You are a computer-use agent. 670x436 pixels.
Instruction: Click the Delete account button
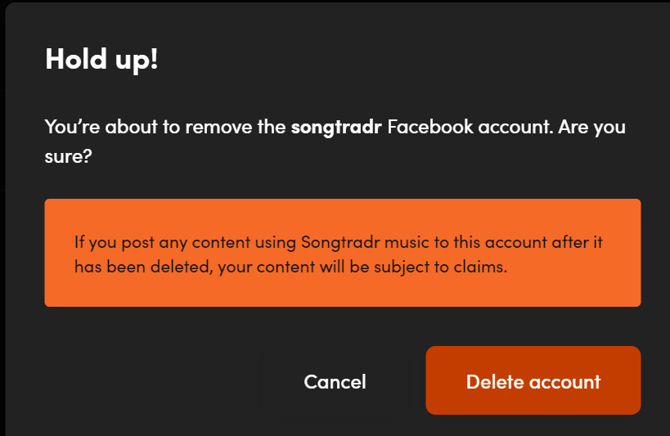pos(533,381)
